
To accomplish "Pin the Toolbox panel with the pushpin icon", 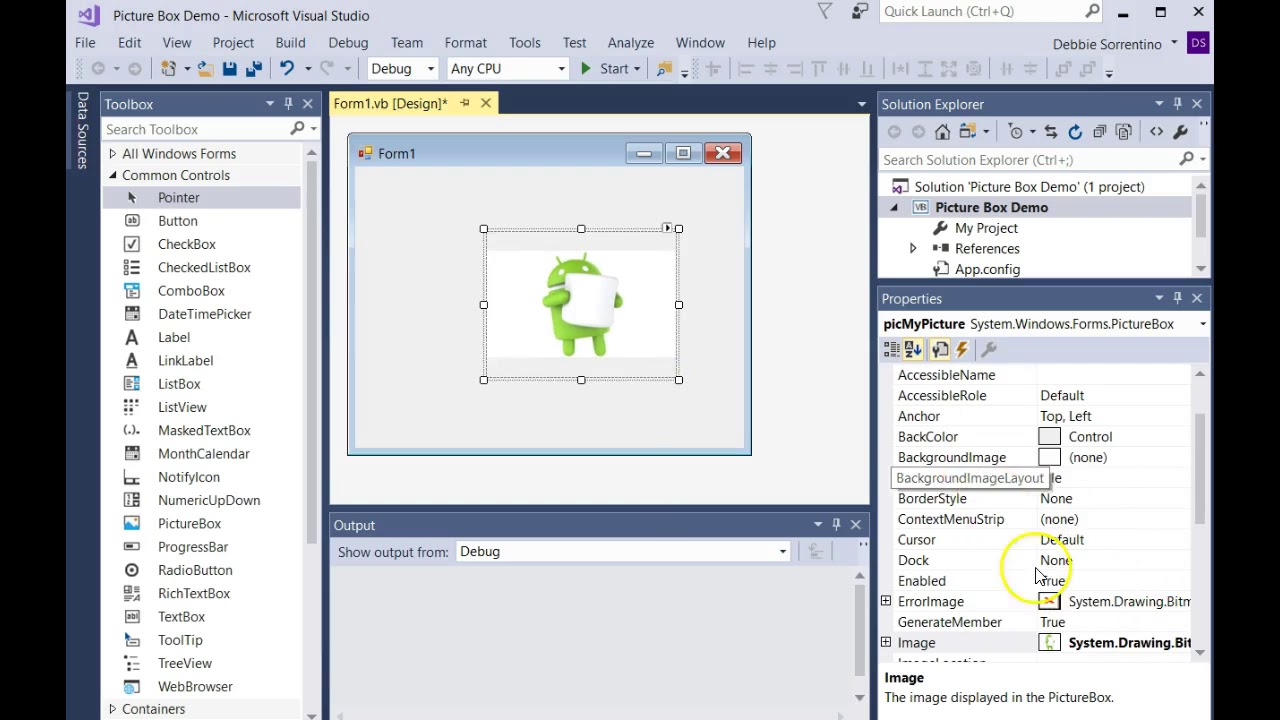I will click(288, 103).
